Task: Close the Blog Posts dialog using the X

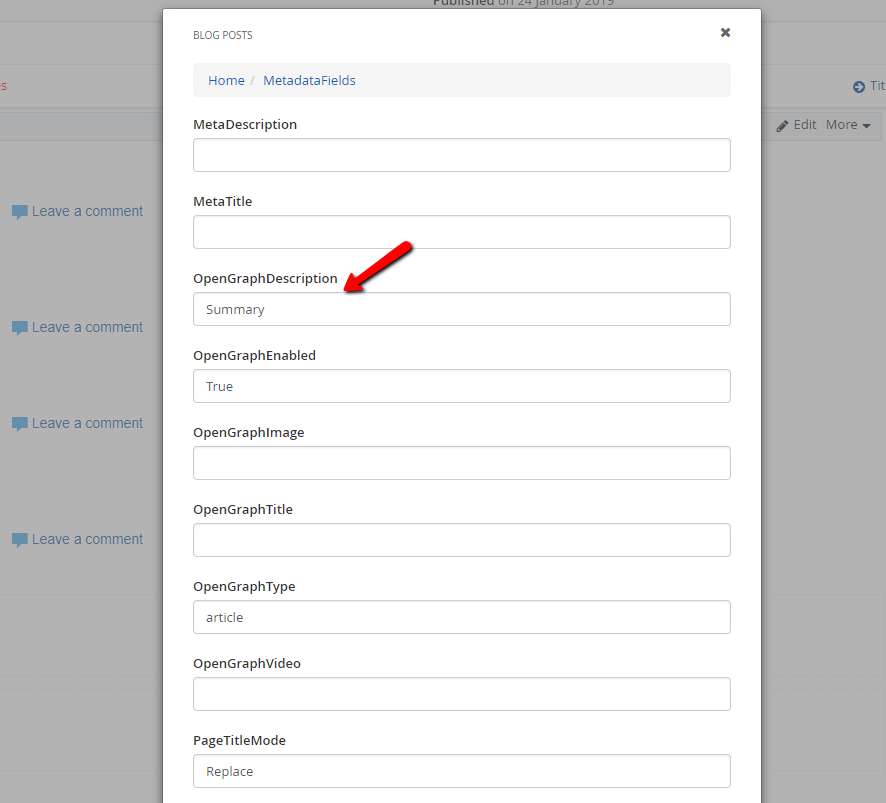Action: tap(725, 32)
